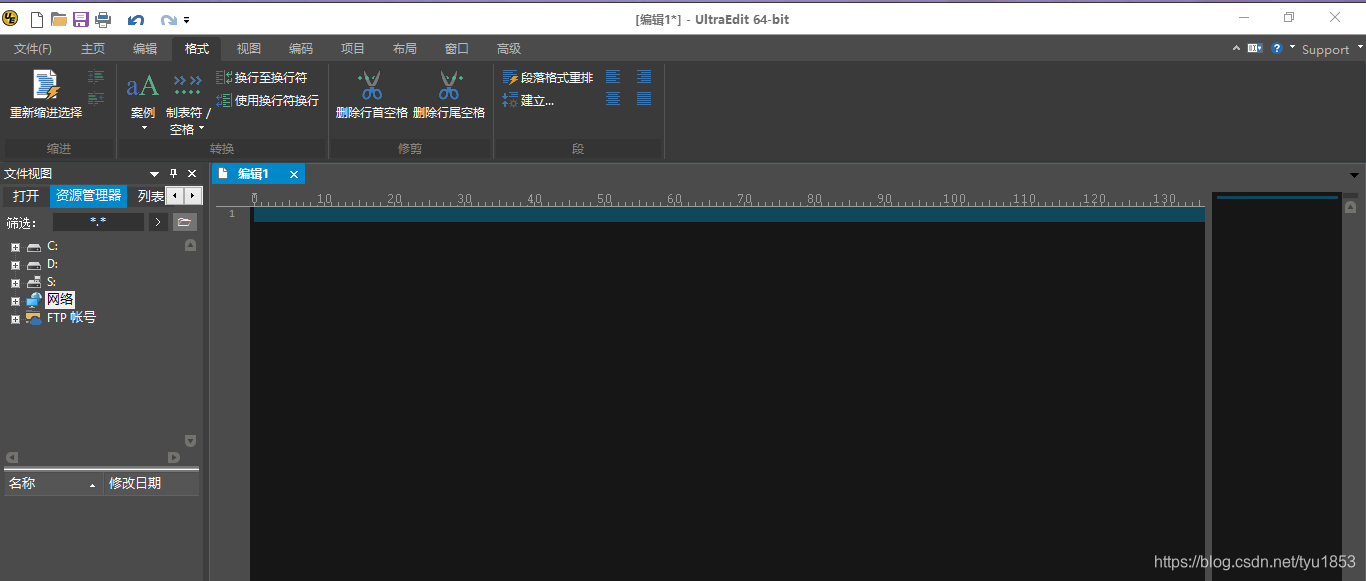The image size is (1366, 581).
Task: Undo the last action
Action: (136, 20)
